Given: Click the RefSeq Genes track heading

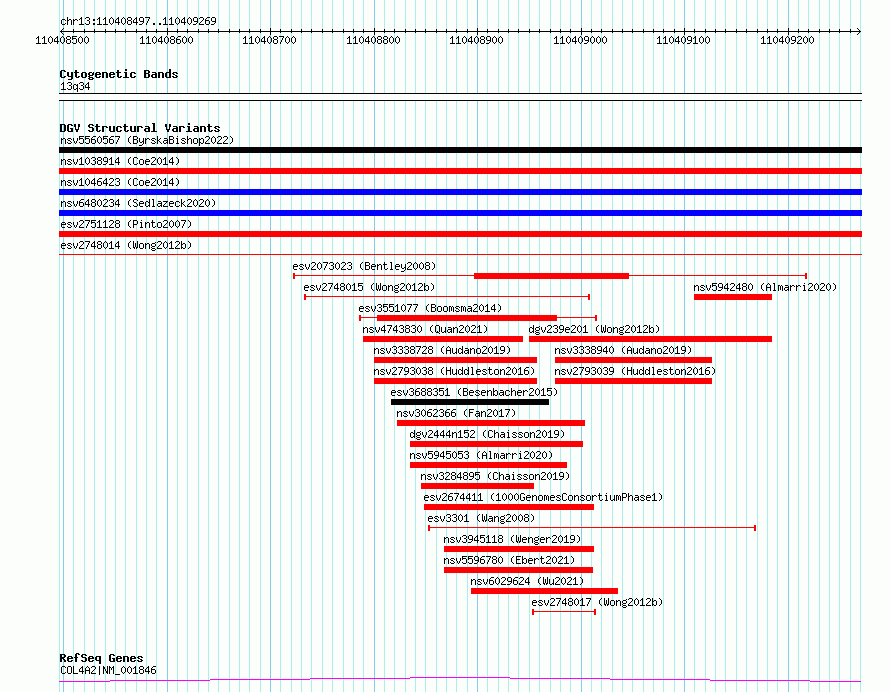Looking at the screenshot, I should (101, 659).
